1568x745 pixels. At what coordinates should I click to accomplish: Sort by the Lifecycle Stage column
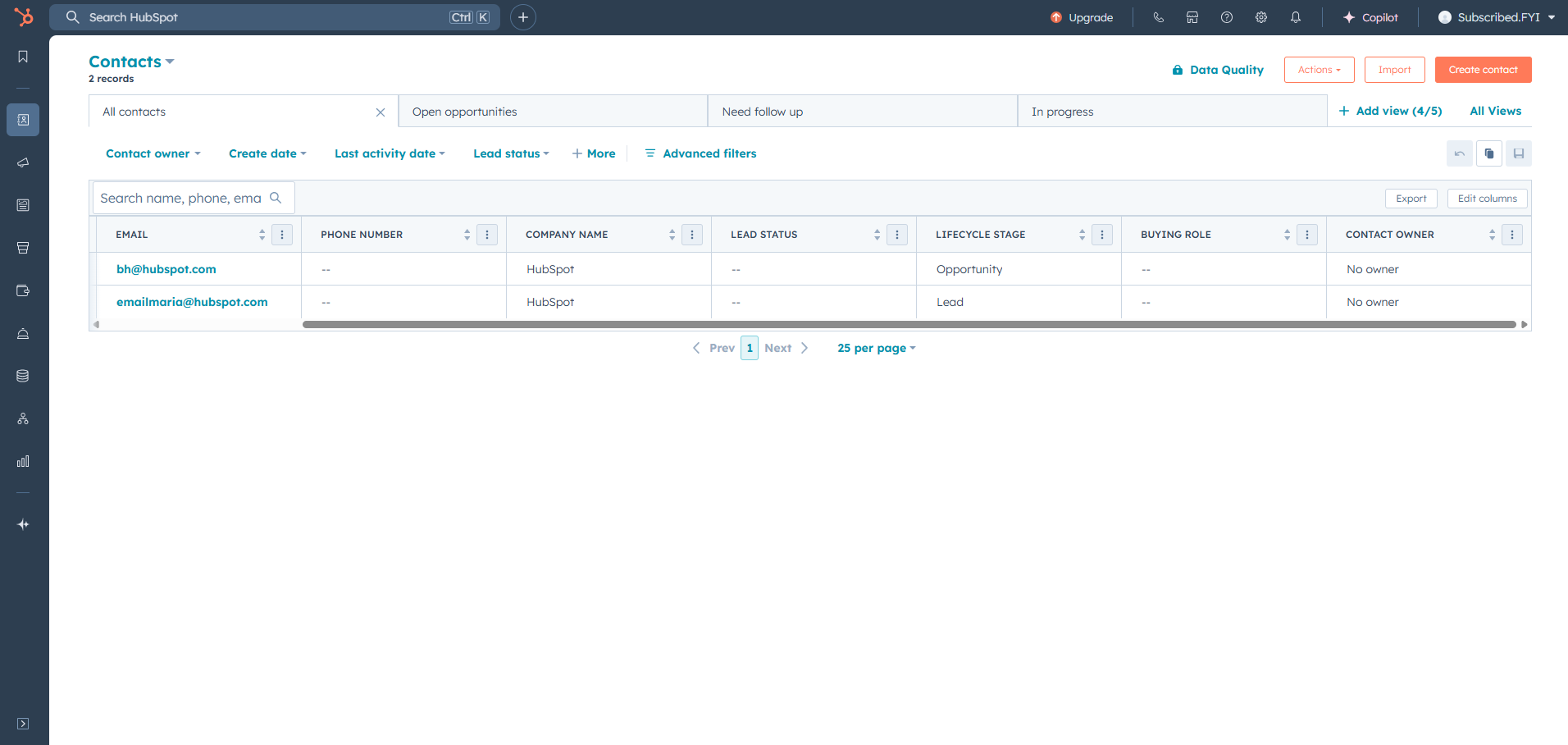coord(1083,235)
